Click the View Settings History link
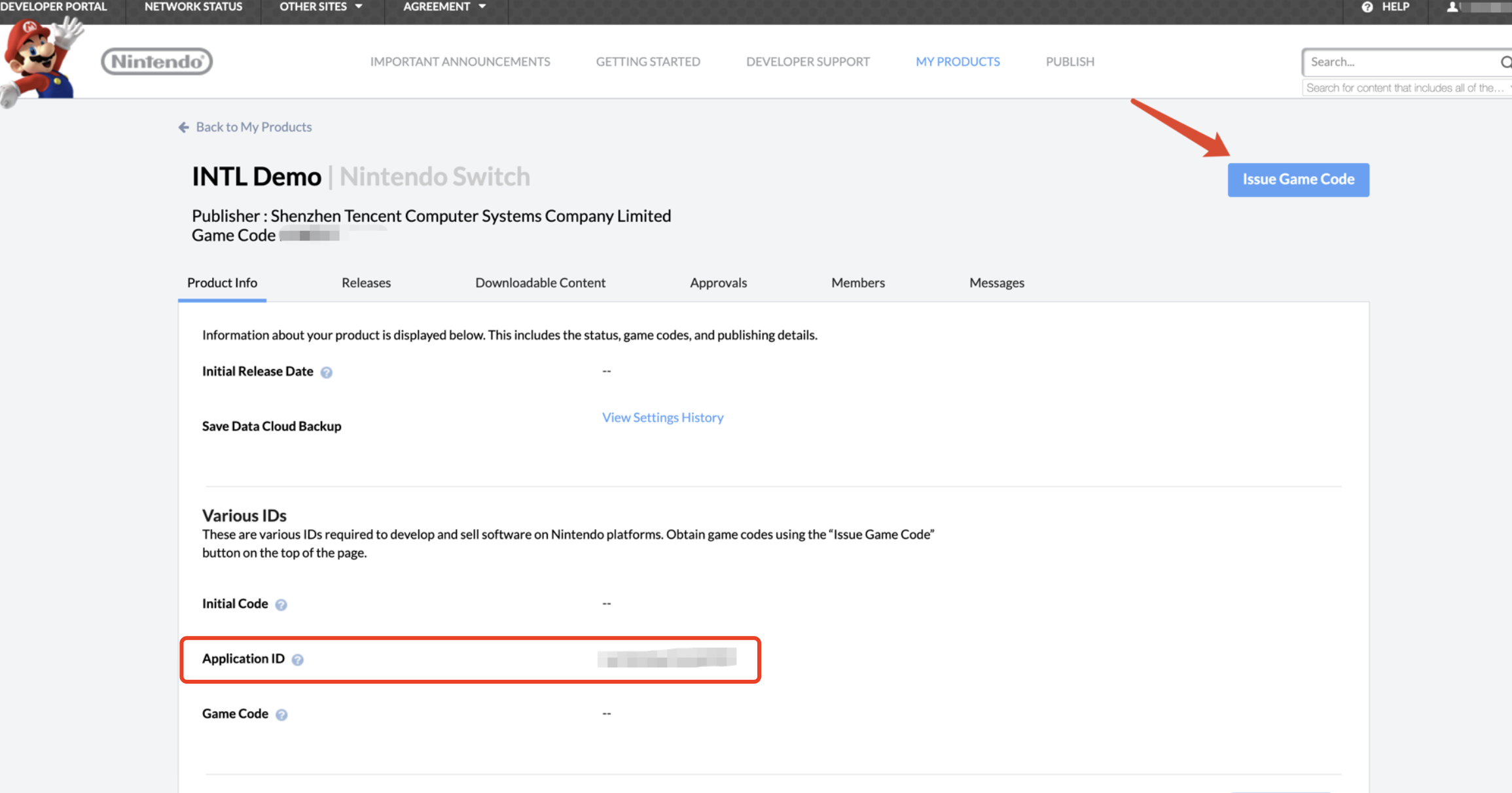This screenshot has width=1512, height=793. tap(662, 416)
